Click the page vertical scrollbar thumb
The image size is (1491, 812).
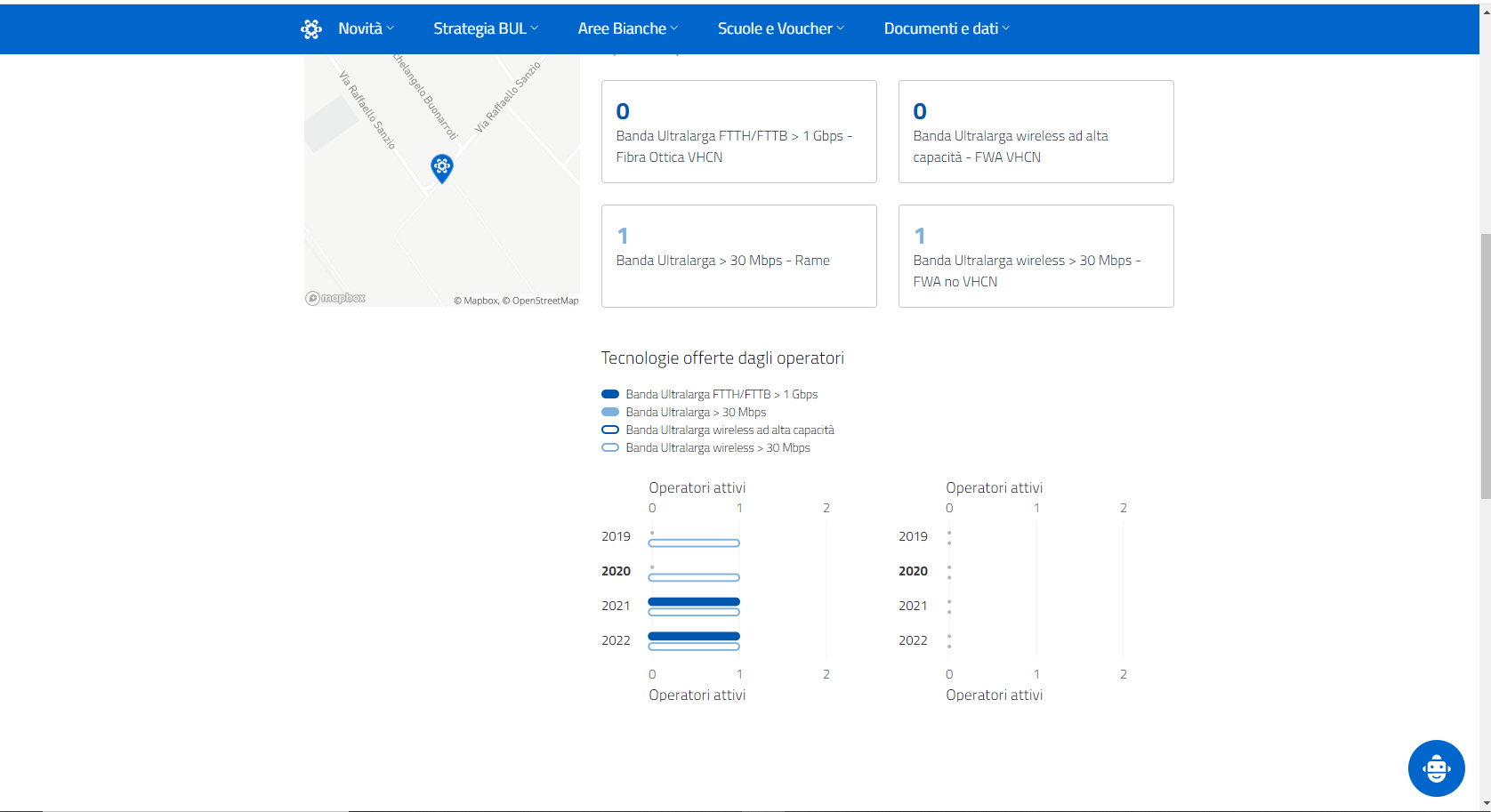1485,365
